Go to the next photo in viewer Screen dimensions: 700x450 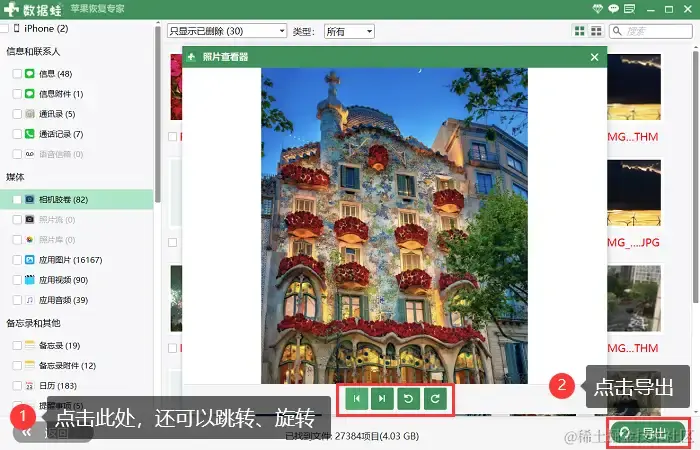(382, 398)
